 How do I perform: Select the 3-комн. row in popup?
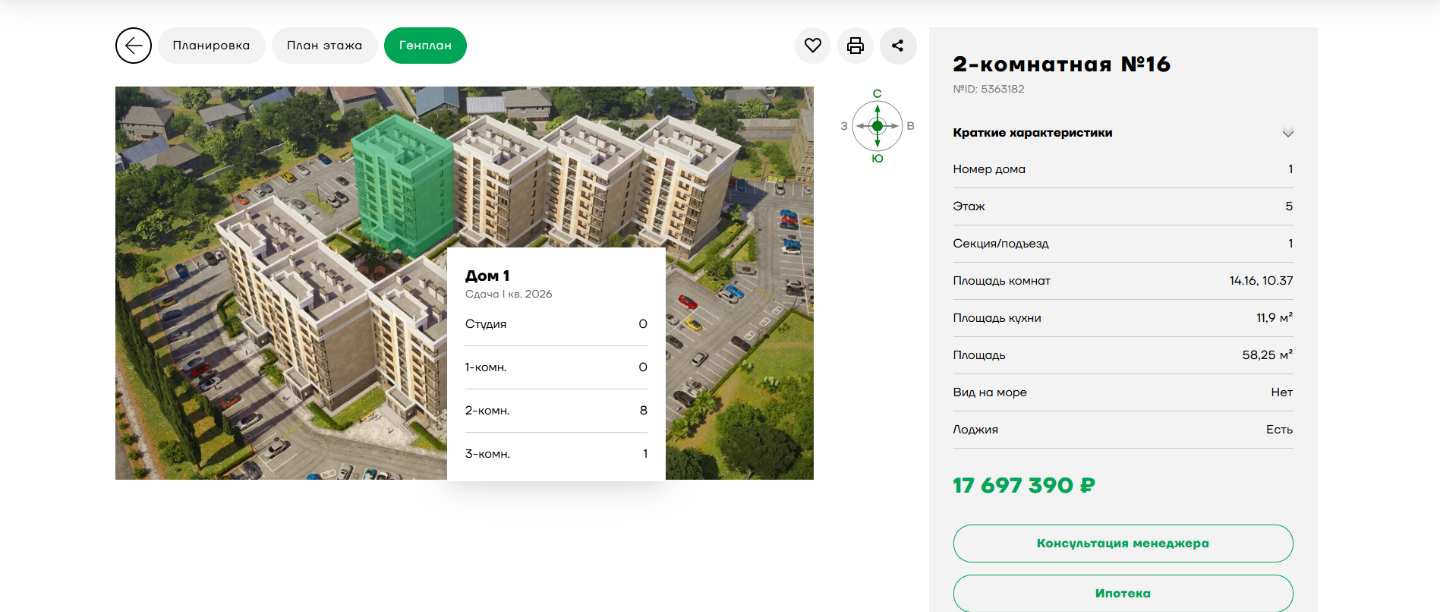coord(556,454)
